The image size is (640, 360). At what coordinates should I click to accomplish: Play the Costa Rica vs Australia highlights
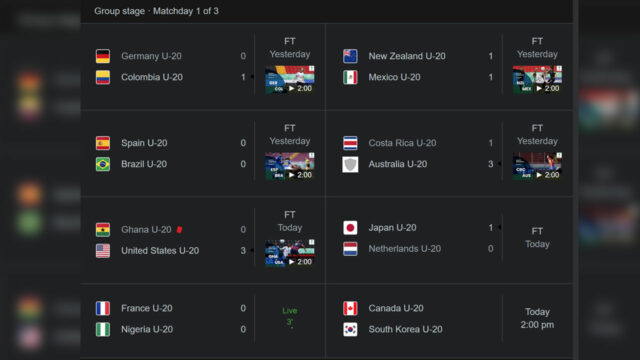tap(537, 166)
